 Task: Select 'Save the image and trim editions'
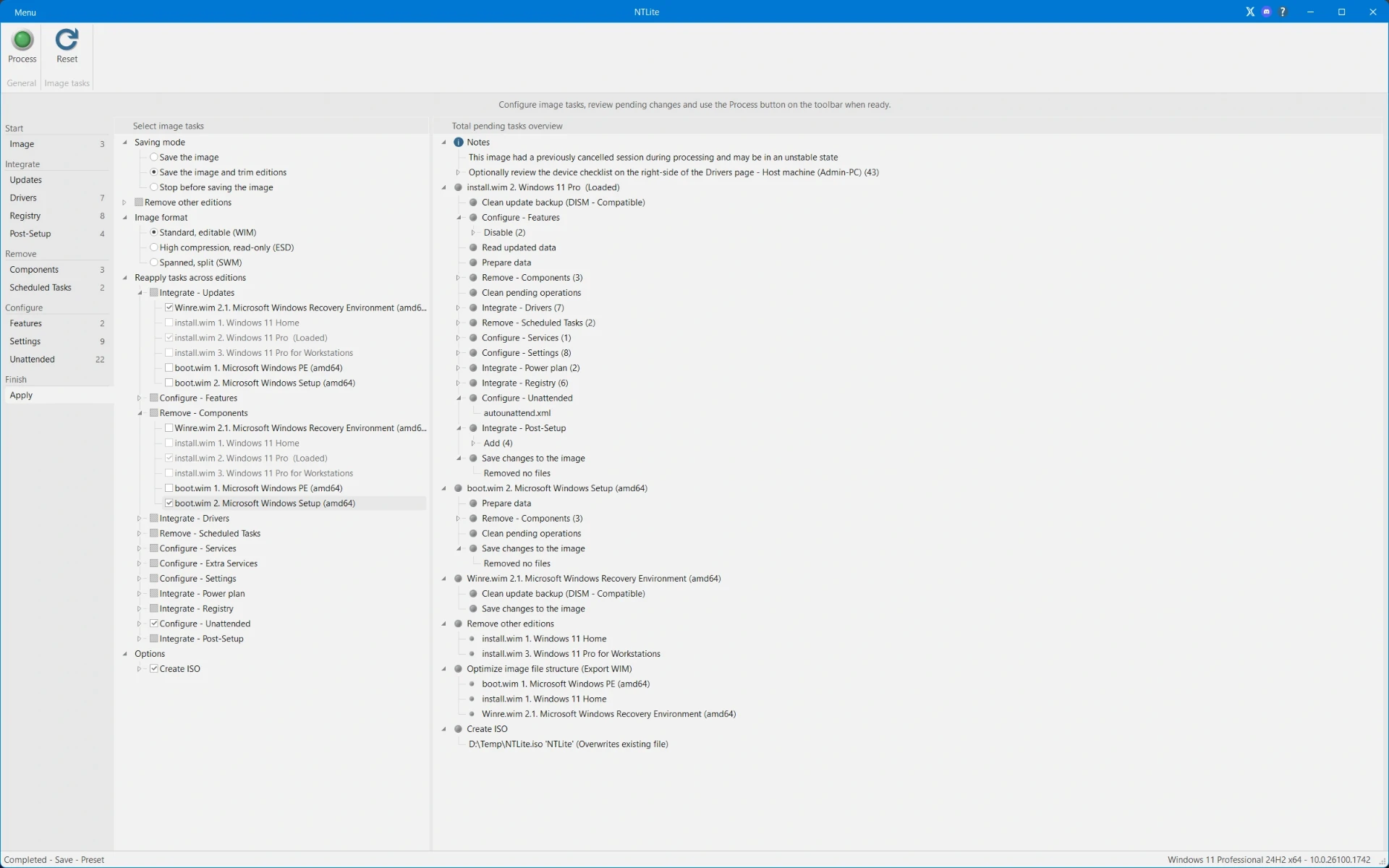click(x=154, y=172)
